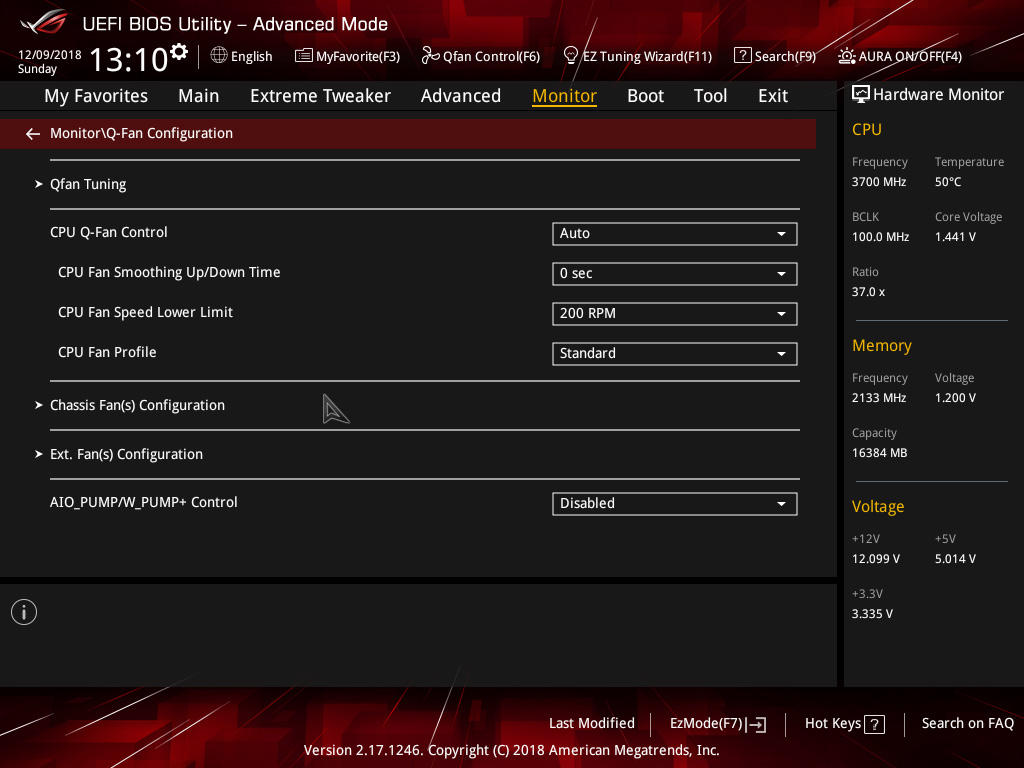Click the MyFavorite list icon

[x=304, y=56]
